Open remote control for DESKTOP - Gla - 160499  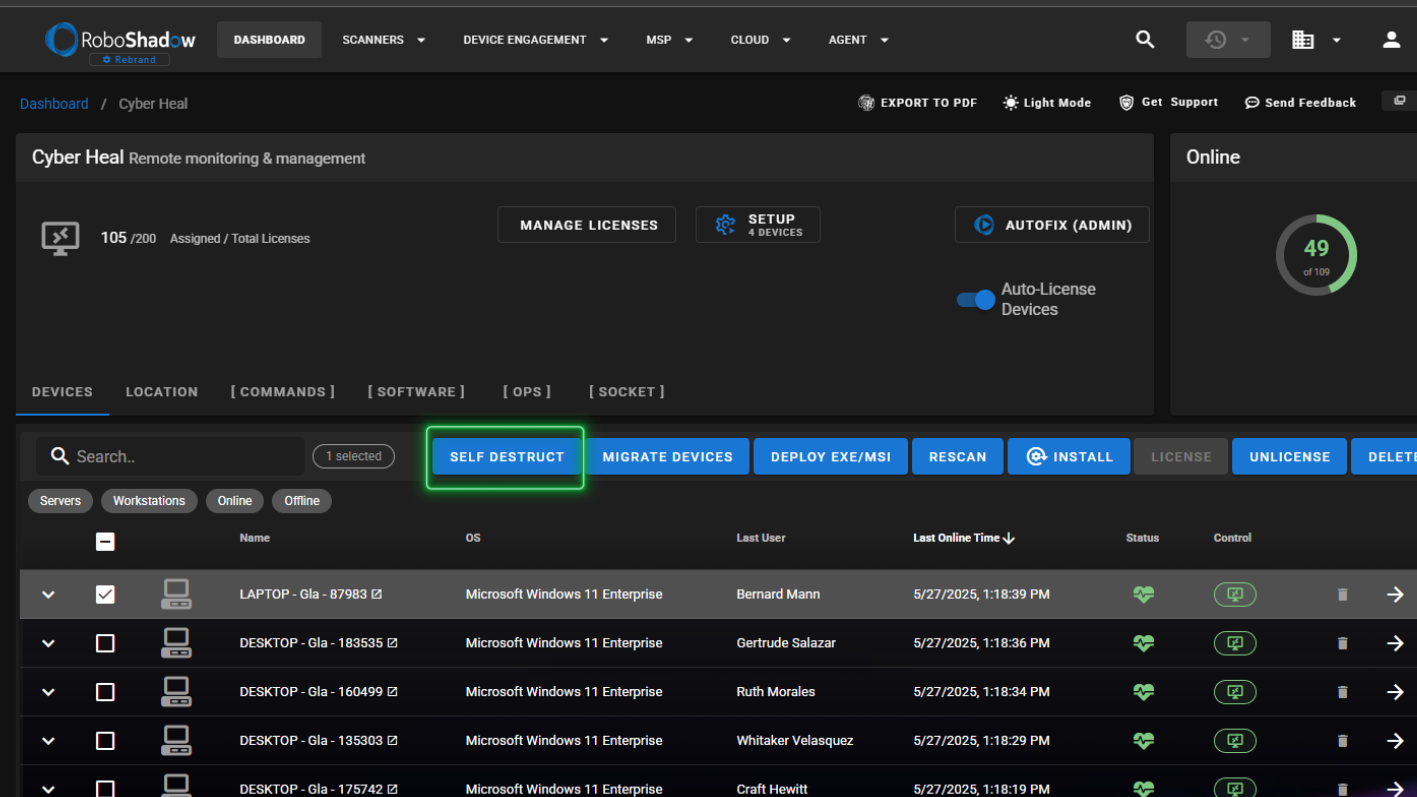[x=1235, y=692]
